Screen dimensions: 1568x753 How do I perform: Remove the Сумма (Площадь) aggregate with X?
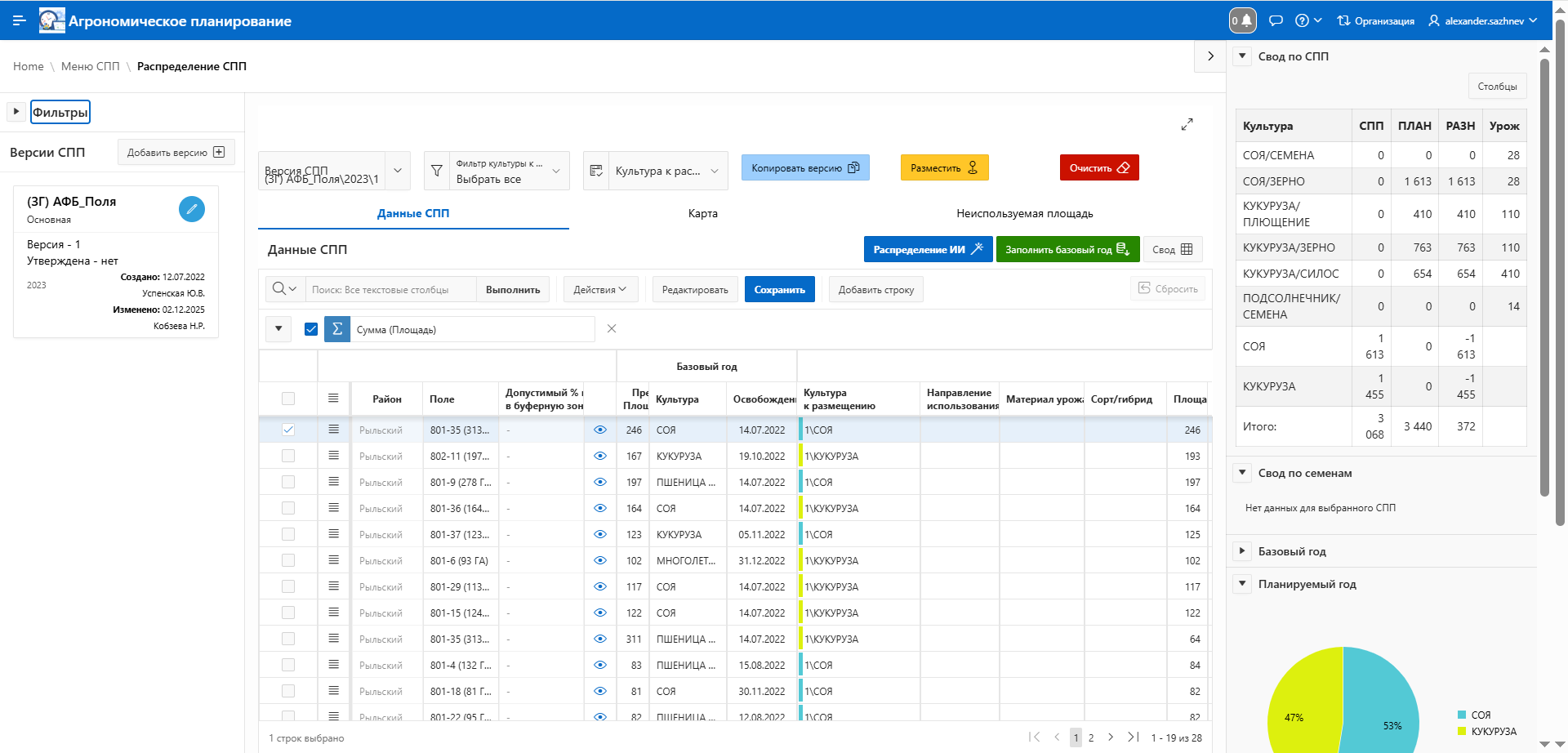612,328
